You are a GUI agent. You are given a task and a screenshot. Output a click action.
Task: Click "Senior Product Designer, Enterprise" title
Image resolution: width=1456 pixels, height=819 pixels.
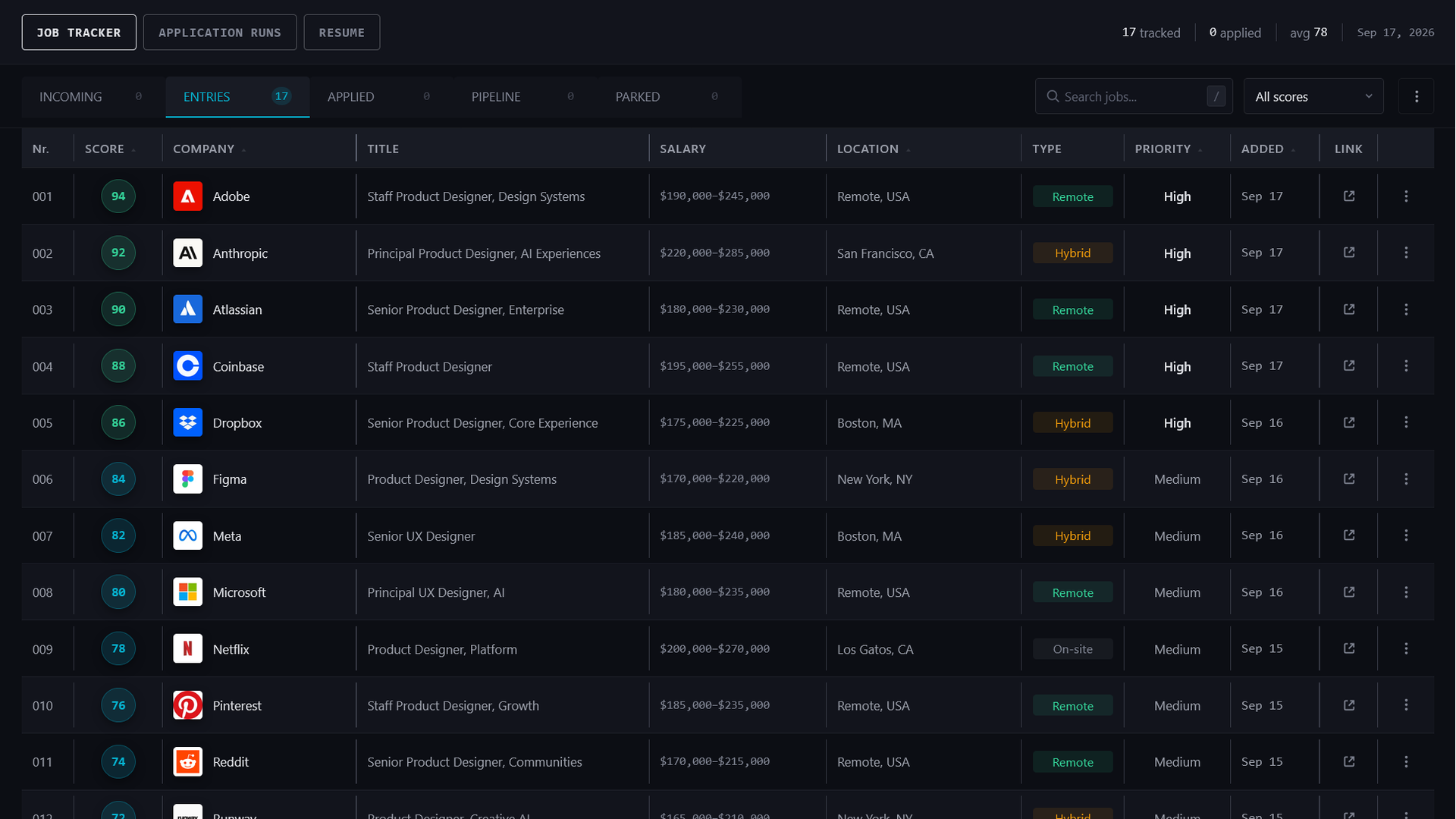pos(466,309)
